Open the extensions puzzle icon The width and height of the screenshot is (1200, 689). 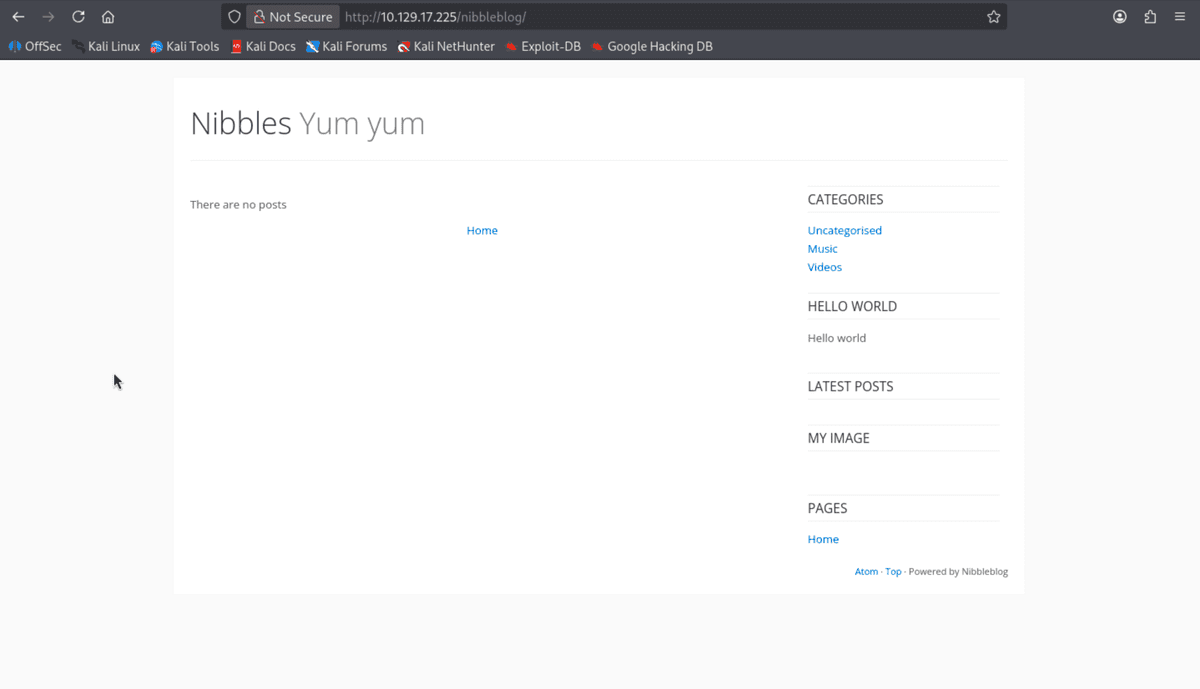click(x=1150, y=17)
